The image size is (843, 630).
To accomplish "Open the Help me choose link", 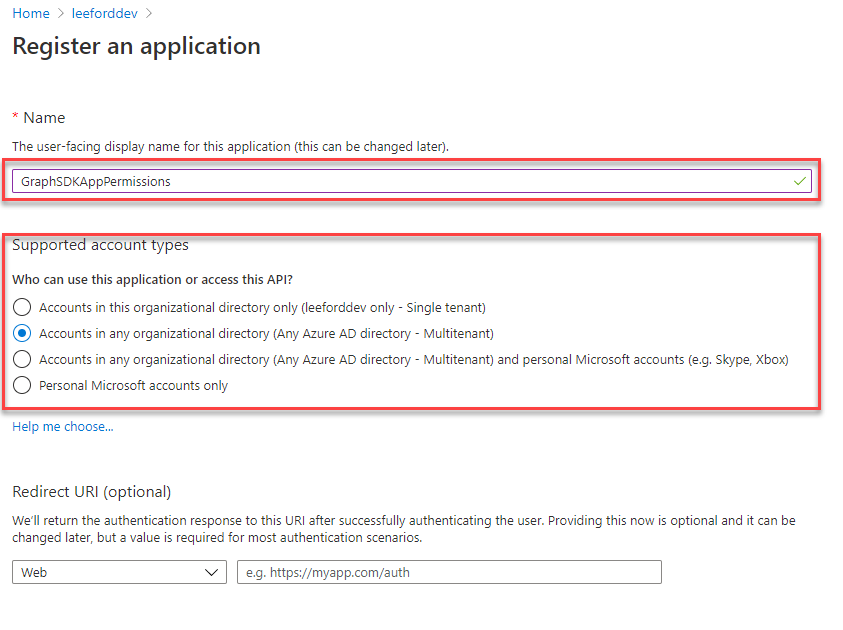I will pos(63,427).
